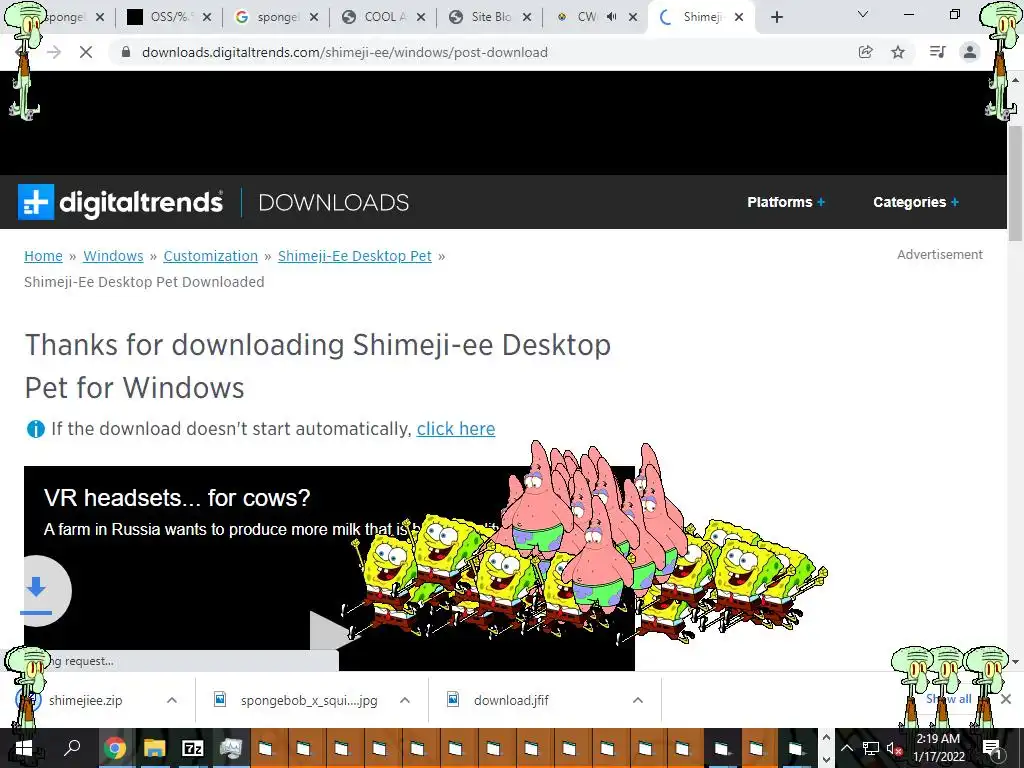Open the 'VR headsets... for cows?' video title
This screenshot has width=1024, height=768.
coord(177,498)
